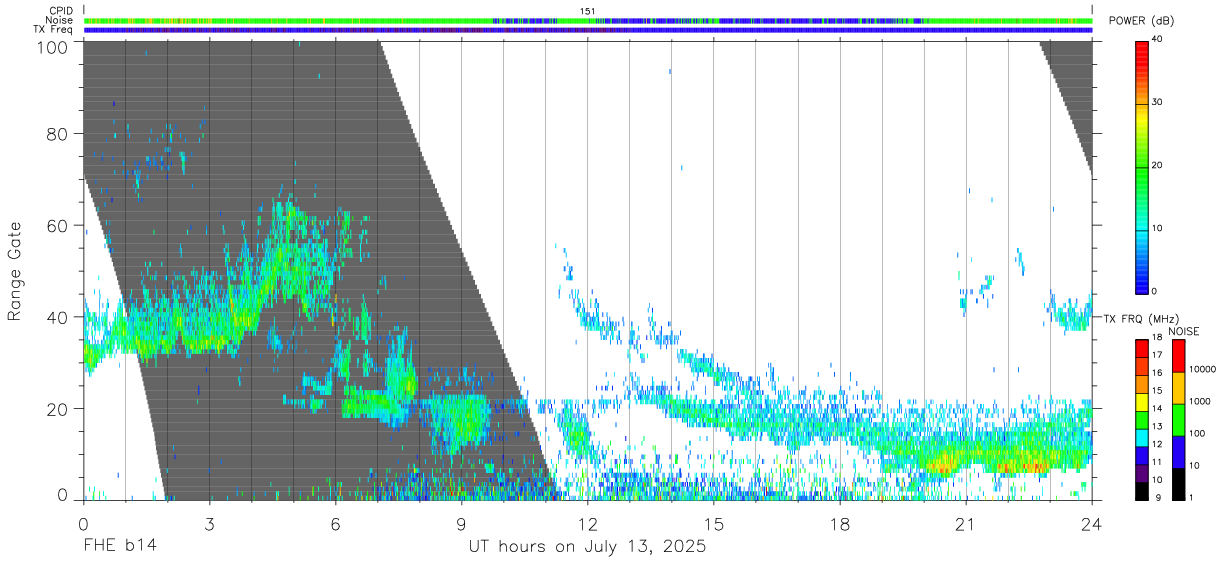The image size is (1228, 567).
Task: Click the yellow 14-15 MHz TX FRQ swatch
Action: point(1142,401)
